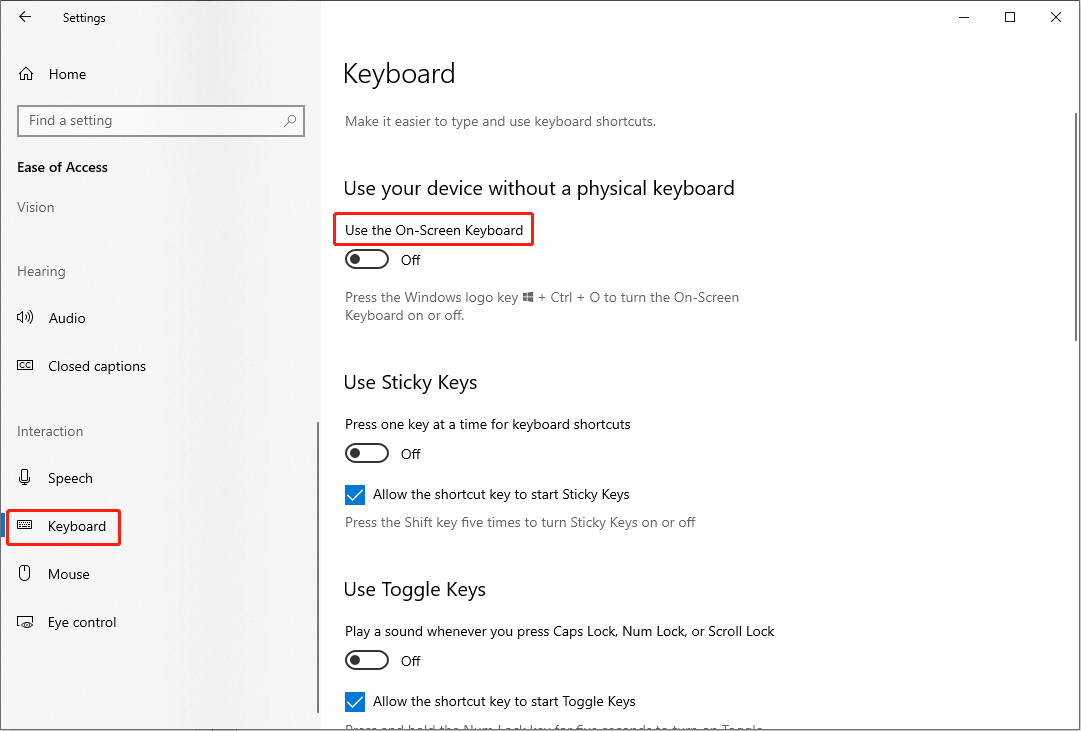Screen dimensions: 1081x731
Task: Click the Closed captions CC icon
Action: (x=26, y=366)
